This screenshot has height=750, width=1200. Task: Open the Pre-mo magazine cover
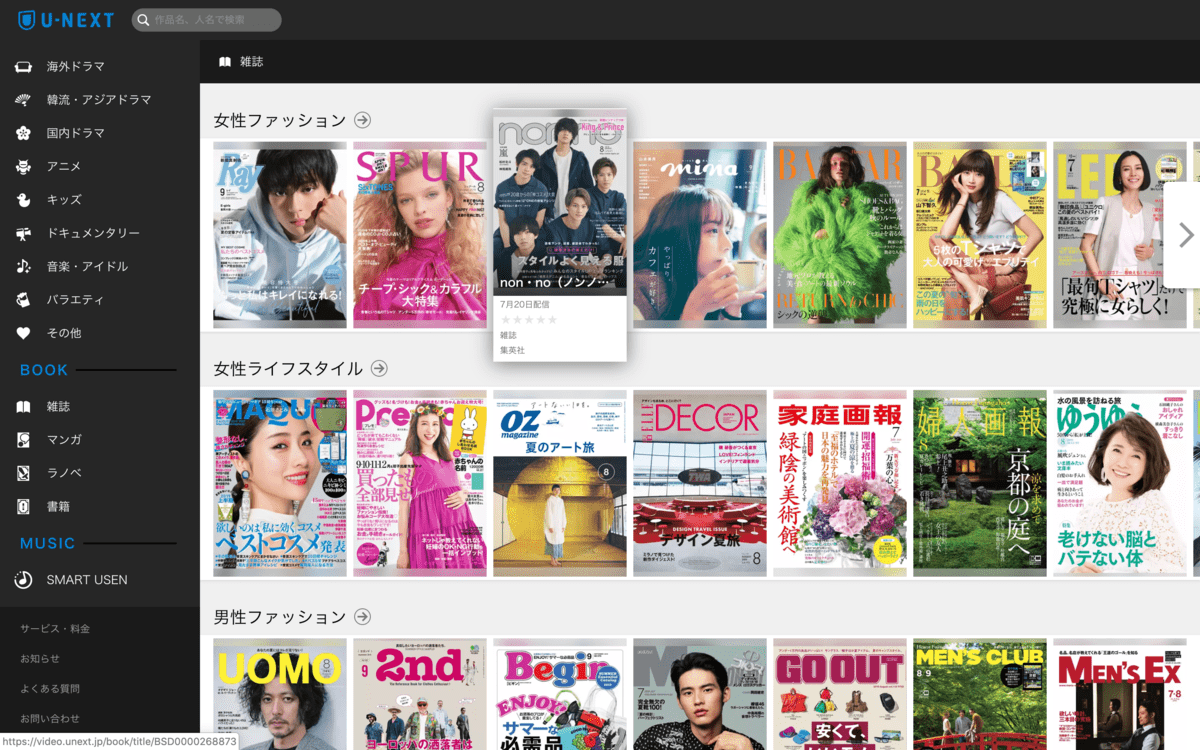(420, 483)
